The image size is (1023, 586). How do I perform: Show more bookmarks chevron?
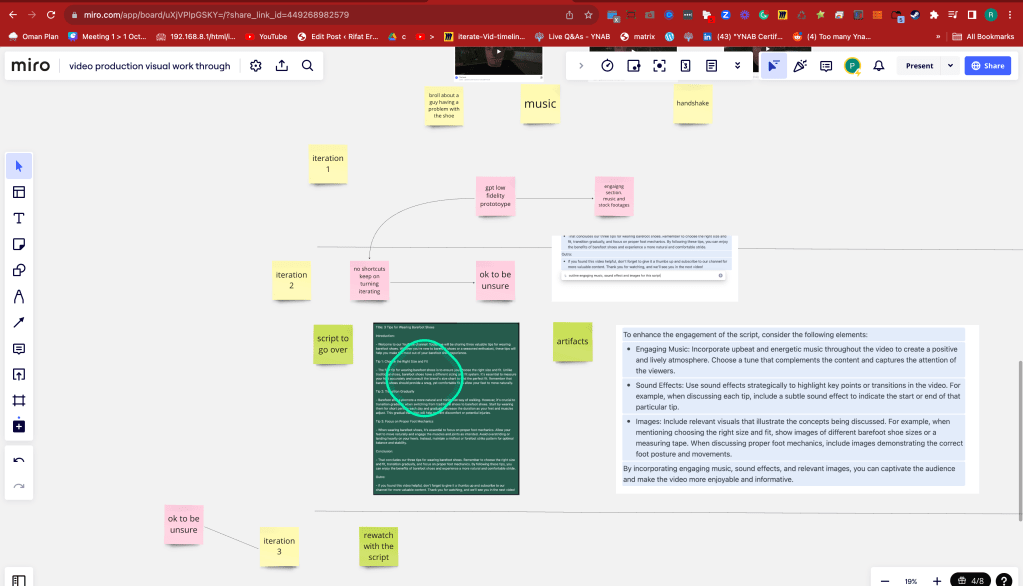[938, 37]
